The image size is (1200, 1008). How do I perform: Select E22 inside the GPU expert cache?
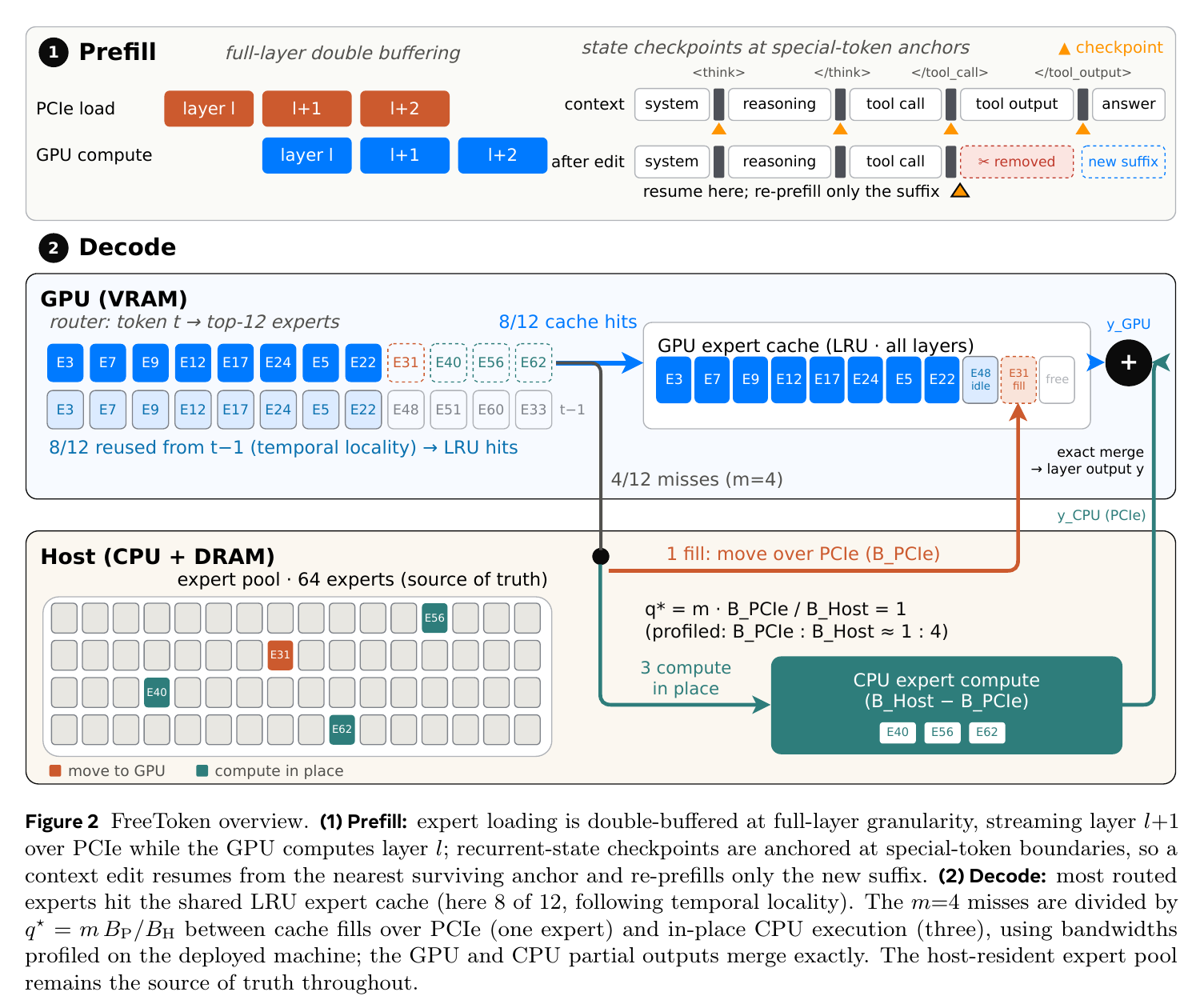click(942, 379)
